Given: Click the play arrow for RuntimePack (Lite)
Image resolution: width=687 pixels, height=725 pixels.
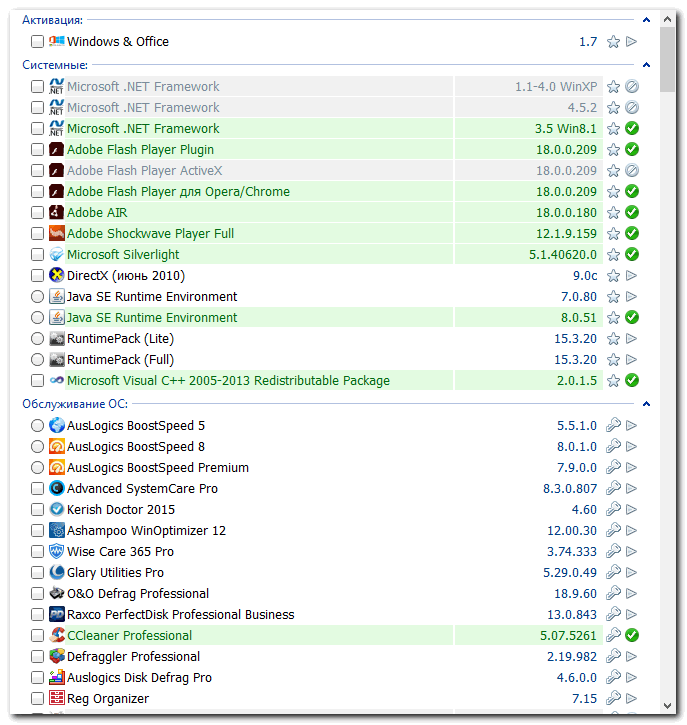Looking at the screenshot, I should pos(631,339).
